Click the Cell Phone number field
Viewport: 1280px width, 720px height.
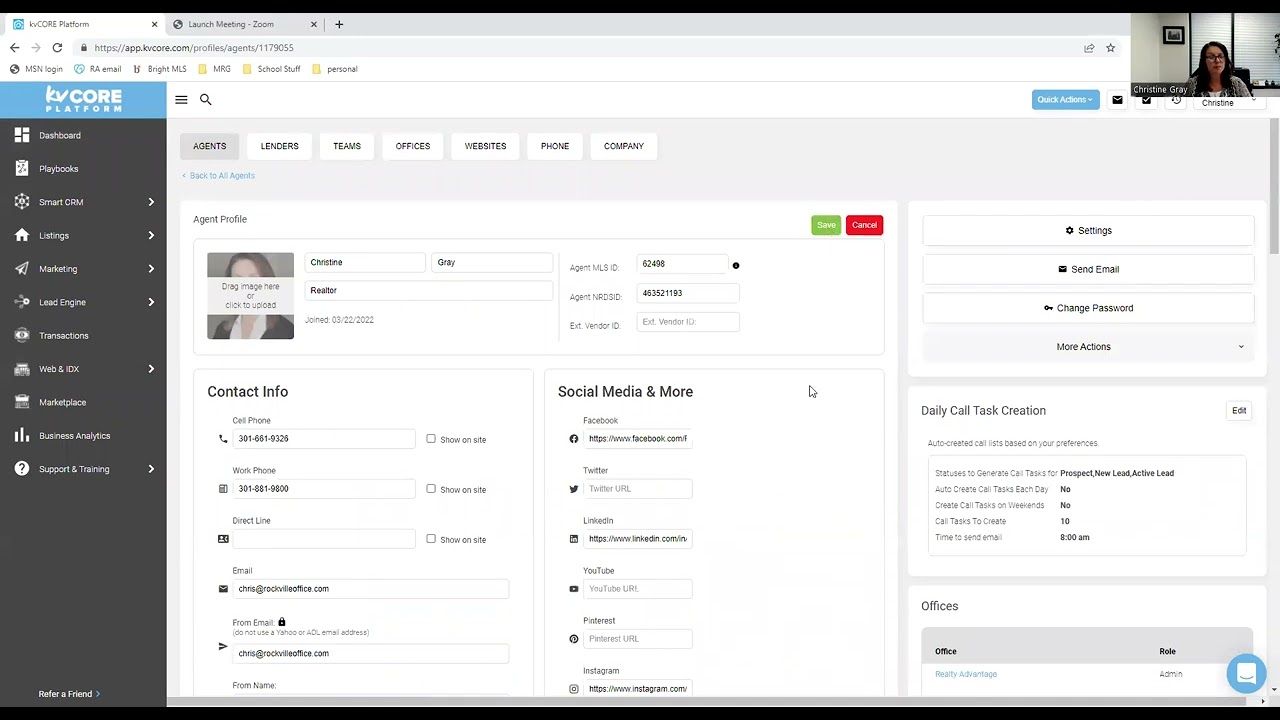(324, 439)
